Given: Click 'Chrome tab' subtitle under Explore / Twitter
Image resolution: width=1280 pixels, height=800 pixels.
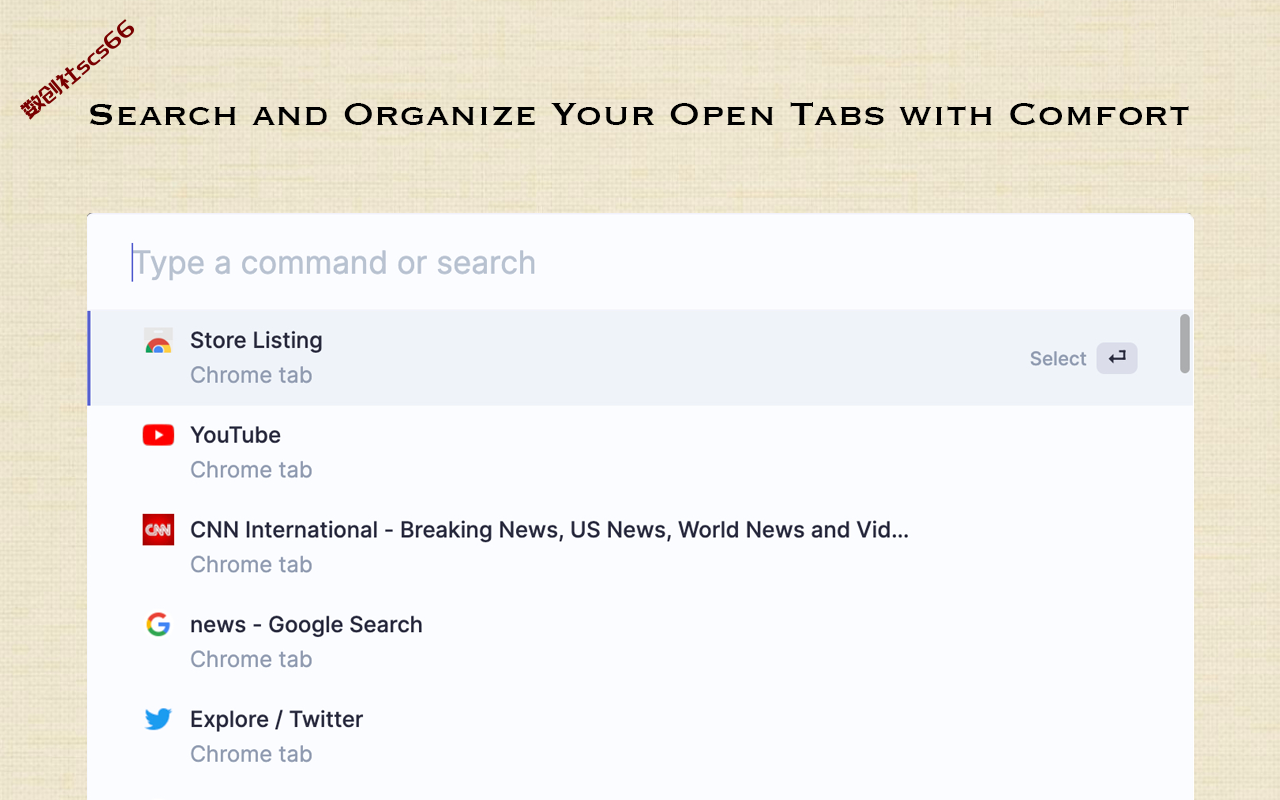Looking at the screenshot, I should [x=251, y=754].
